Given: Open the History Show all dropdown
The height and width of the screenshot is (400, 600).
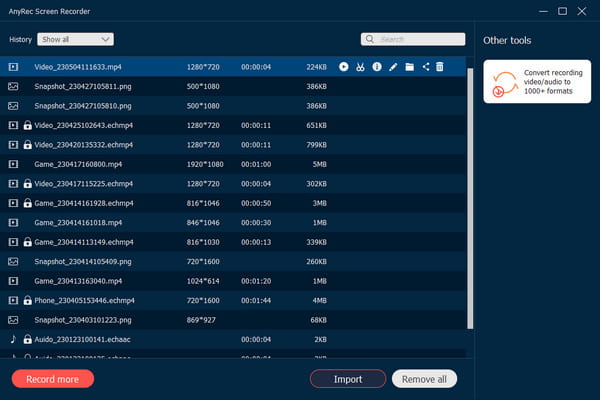Looking at the screenshot, I should pos(75,39).
